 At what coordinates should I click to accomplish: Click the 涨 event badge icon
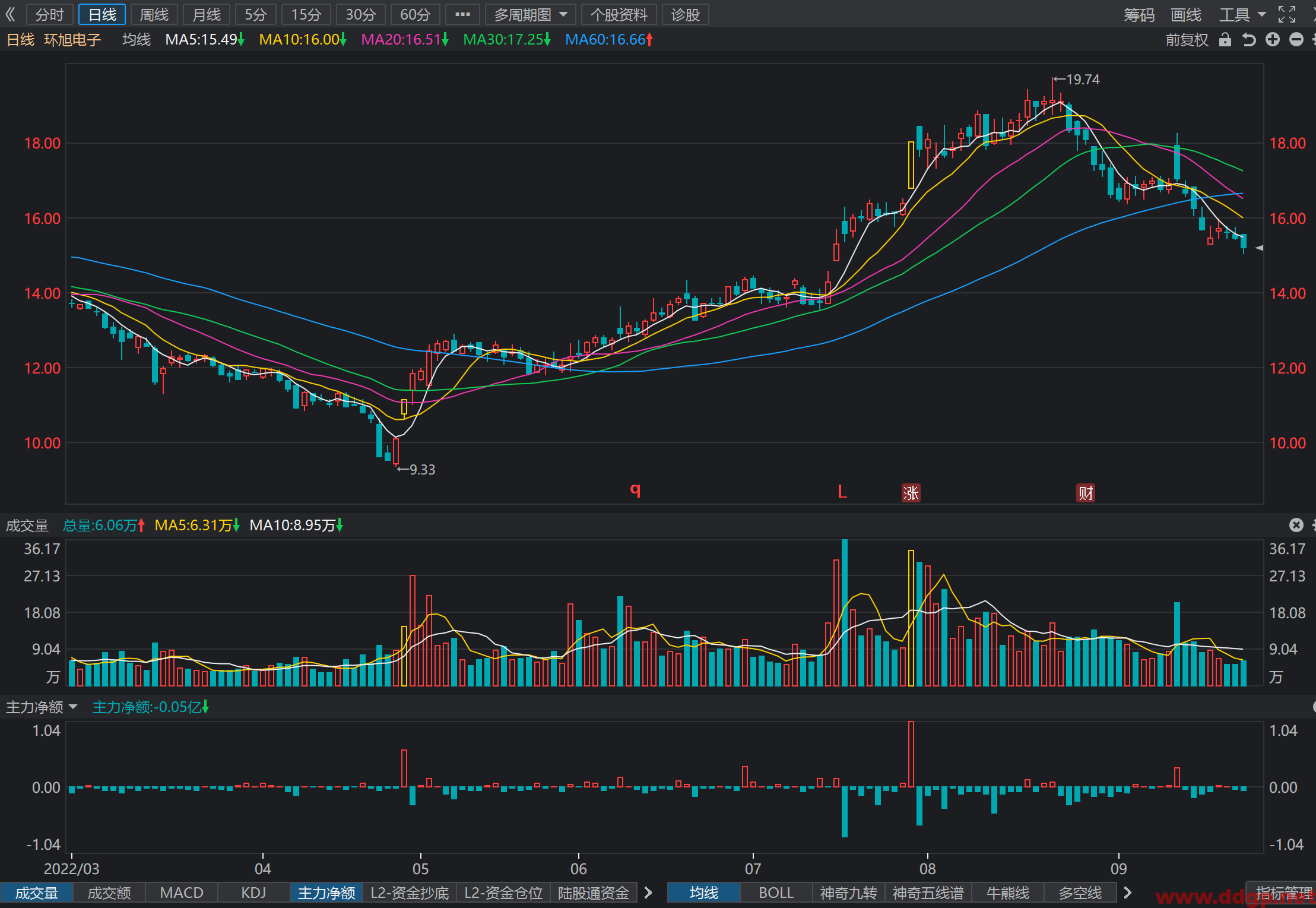pyautogui.click(x=911, y=493)
